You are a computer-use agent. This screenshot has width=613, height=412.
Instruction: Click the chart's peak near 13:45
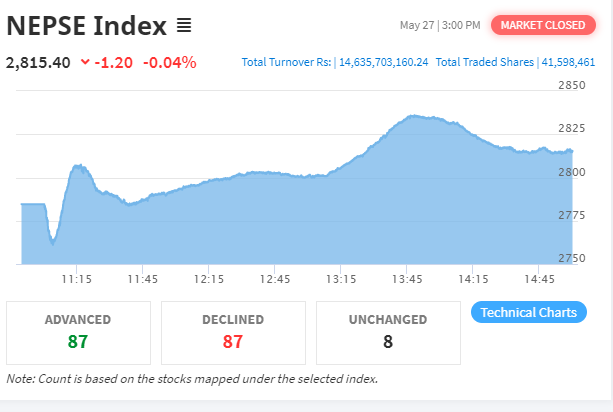tap(413, 116)
